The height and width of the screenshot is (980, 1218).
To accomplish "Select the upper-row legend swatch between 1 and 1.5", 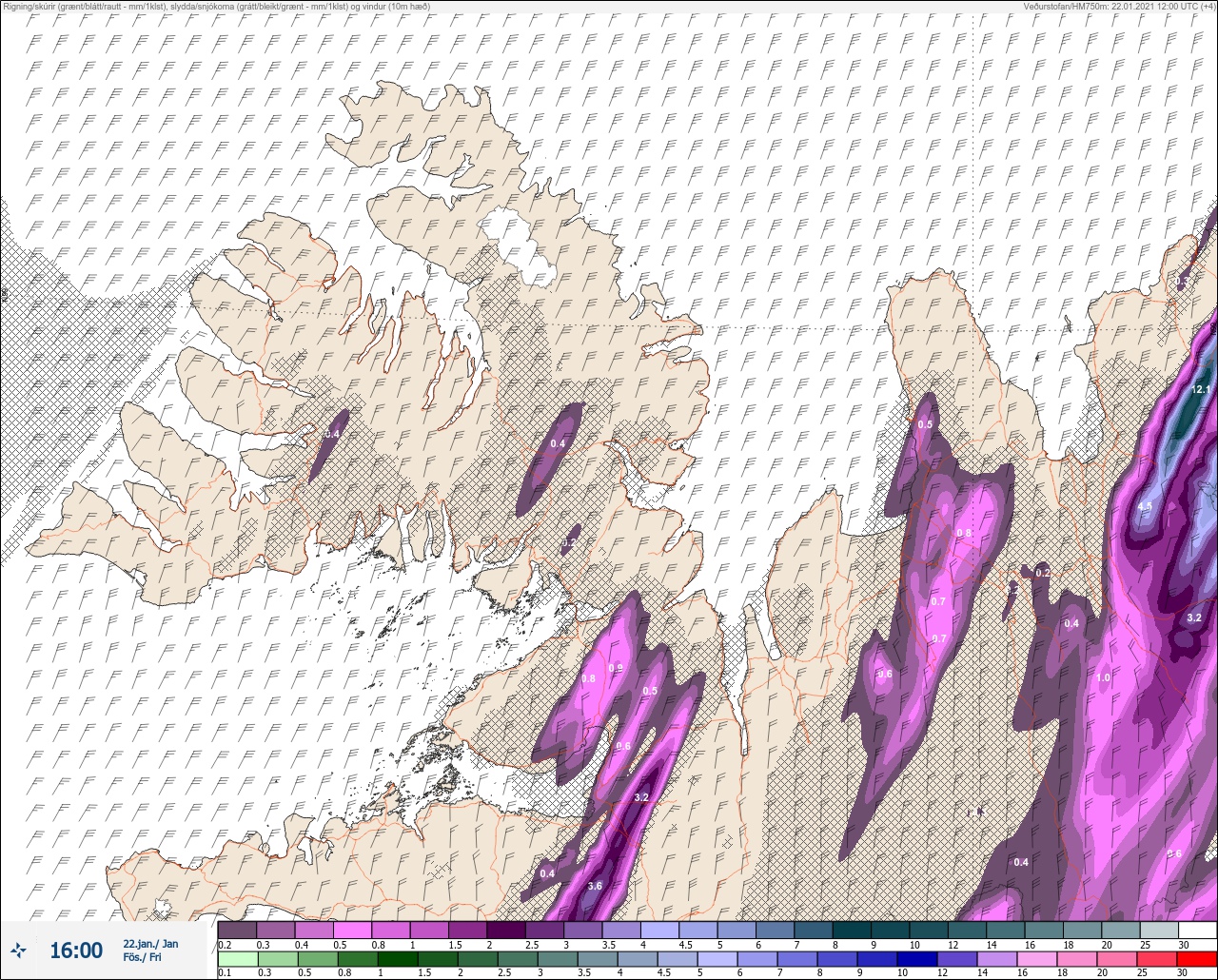I will click(428, 930).
